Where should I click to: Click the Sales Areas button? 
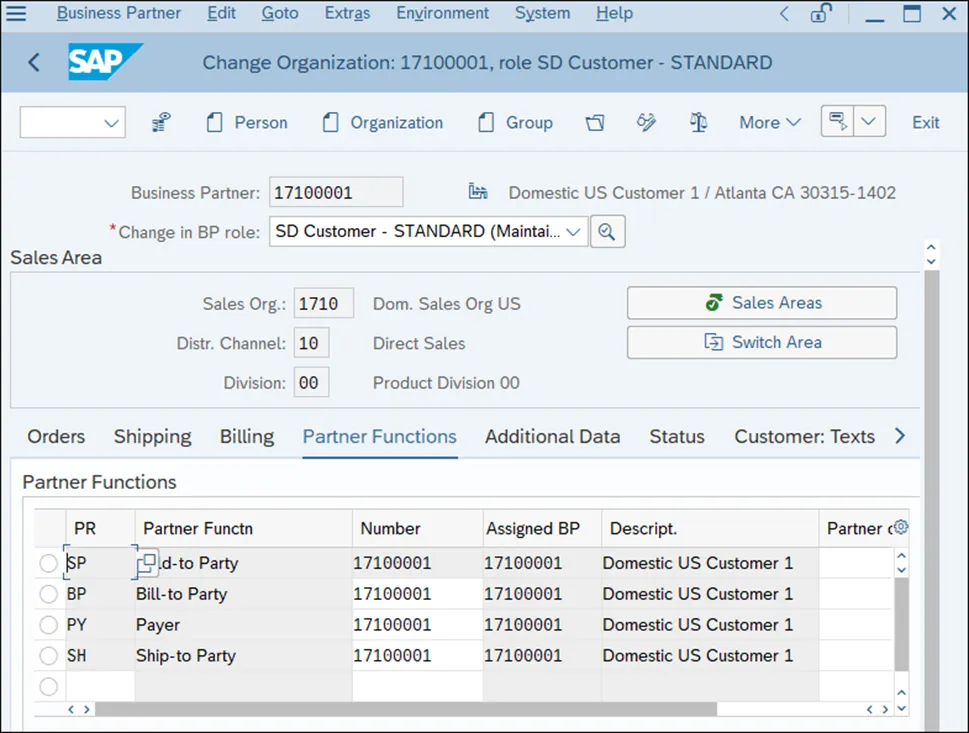click(762, 303)
